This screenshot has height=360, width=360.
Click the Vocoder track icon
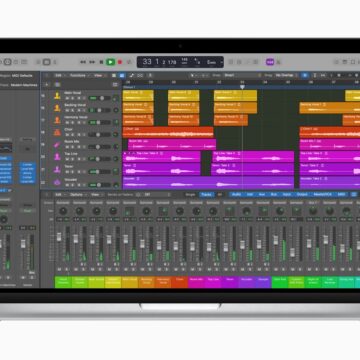pos(57,182)
